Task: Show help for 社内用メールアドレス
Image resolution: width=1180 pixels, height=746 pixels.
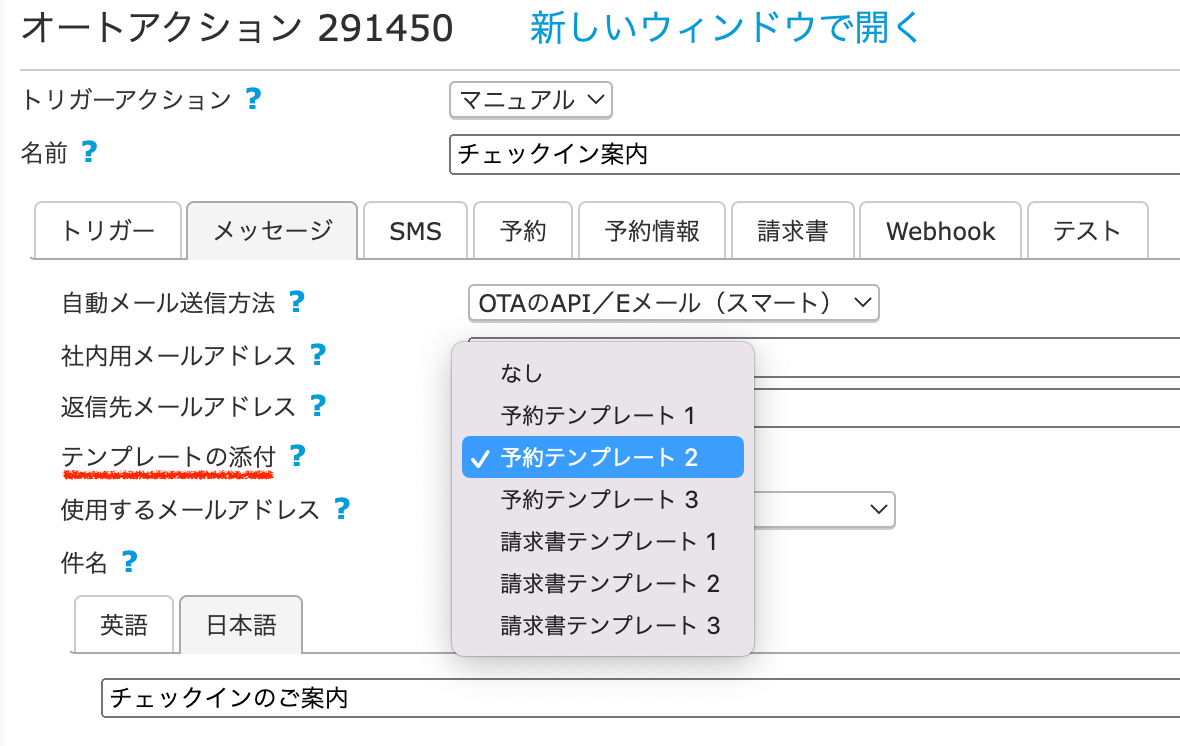Action: (318, 354)
